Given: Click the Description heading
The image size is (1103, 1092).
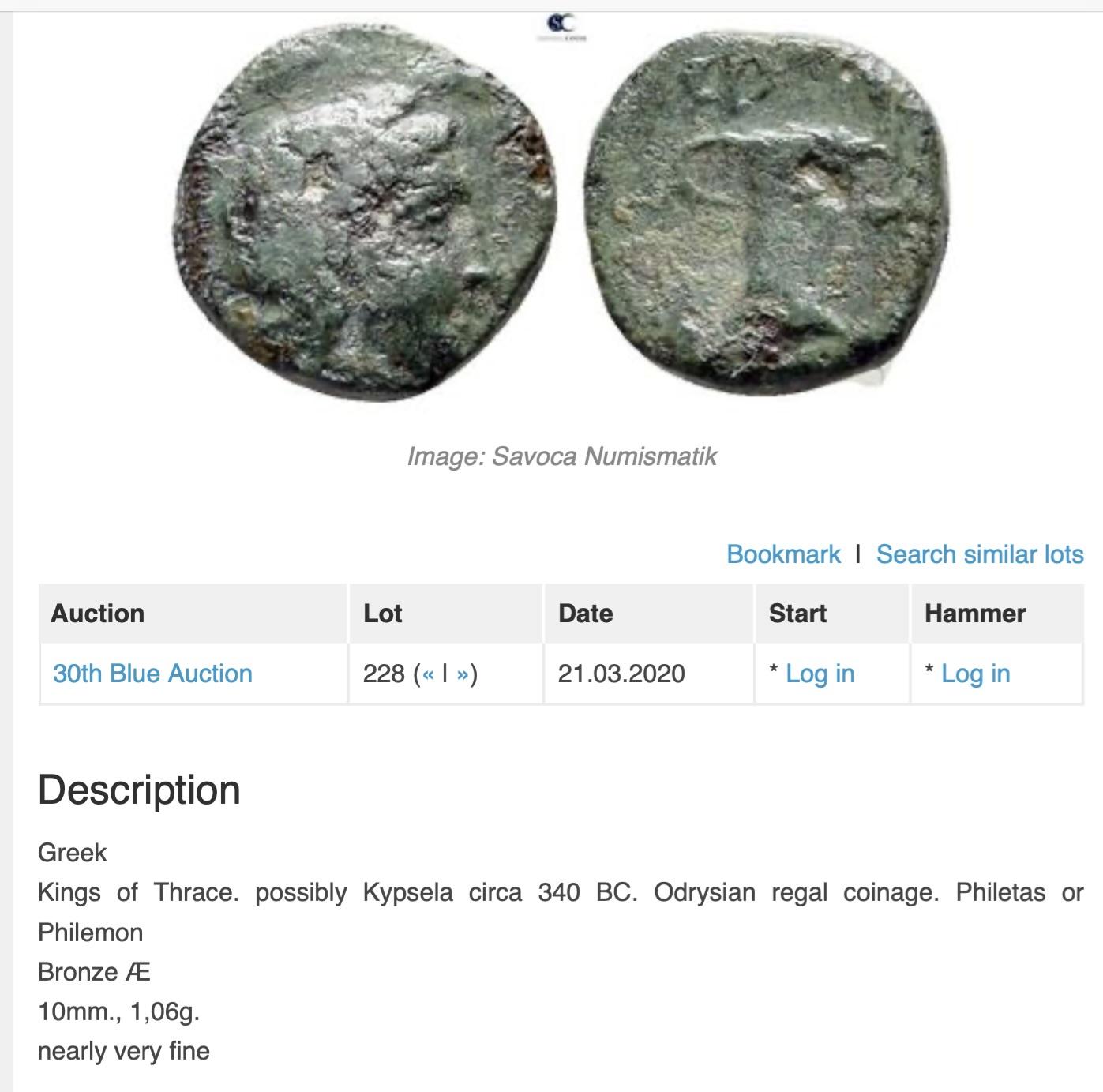Looking at the screenshot, I should pyautogui.click(x=139, y=790).
